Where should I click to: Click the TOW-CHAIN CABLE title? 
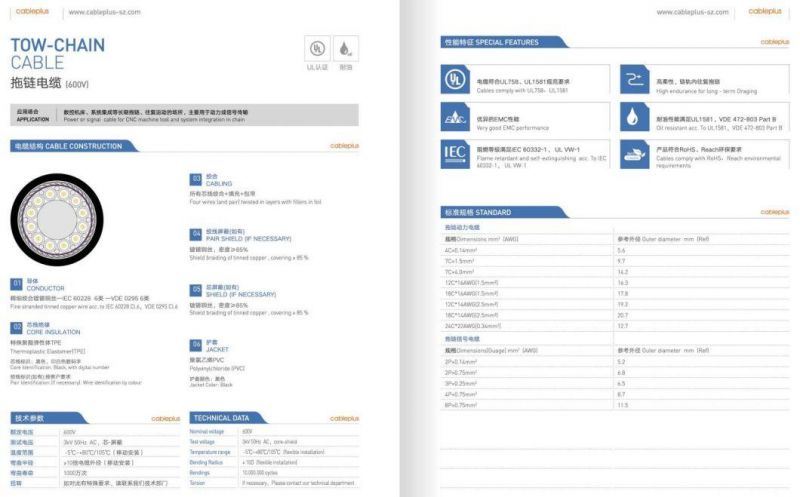coord(58,54)
